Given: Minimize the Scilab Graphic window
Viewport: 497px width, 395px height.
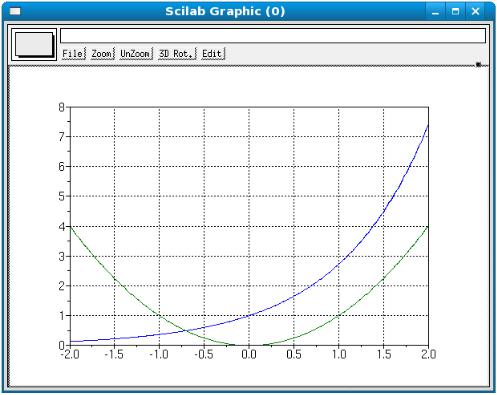Looking at the screenshot, I should 435,12.
